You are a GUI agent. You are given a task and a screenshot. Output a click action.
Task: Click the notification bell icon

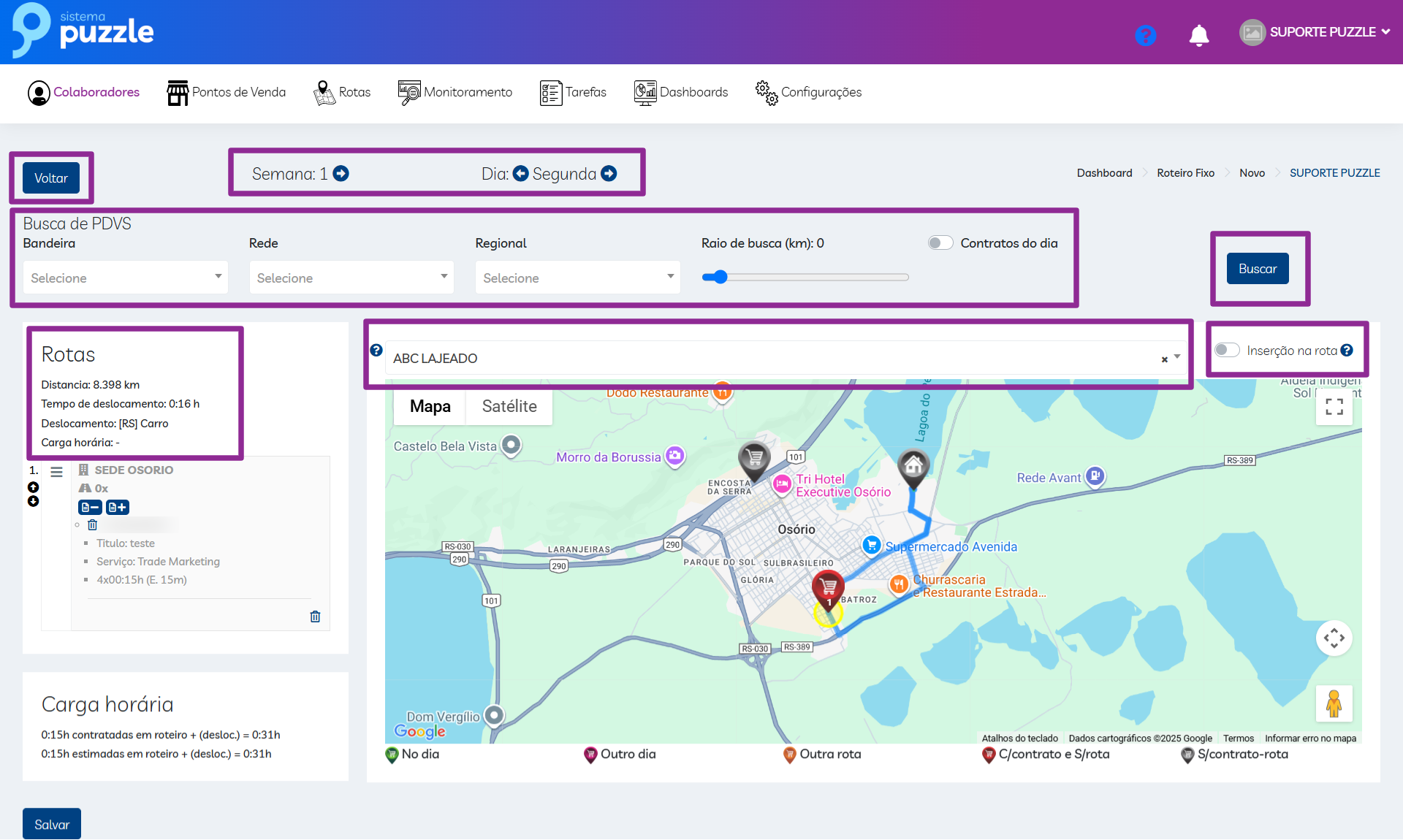click(1198, 34)
